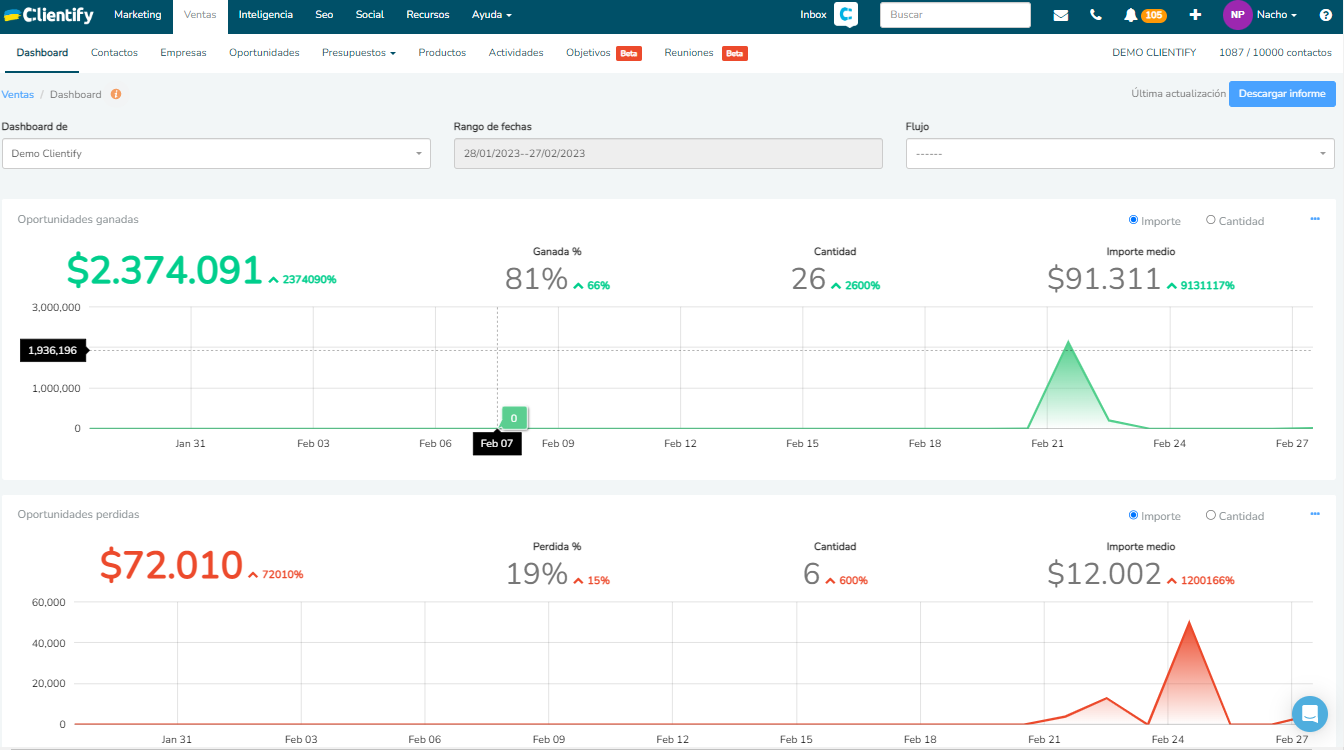
Task: Click the phone call icon
Action: click(1096, 15)
